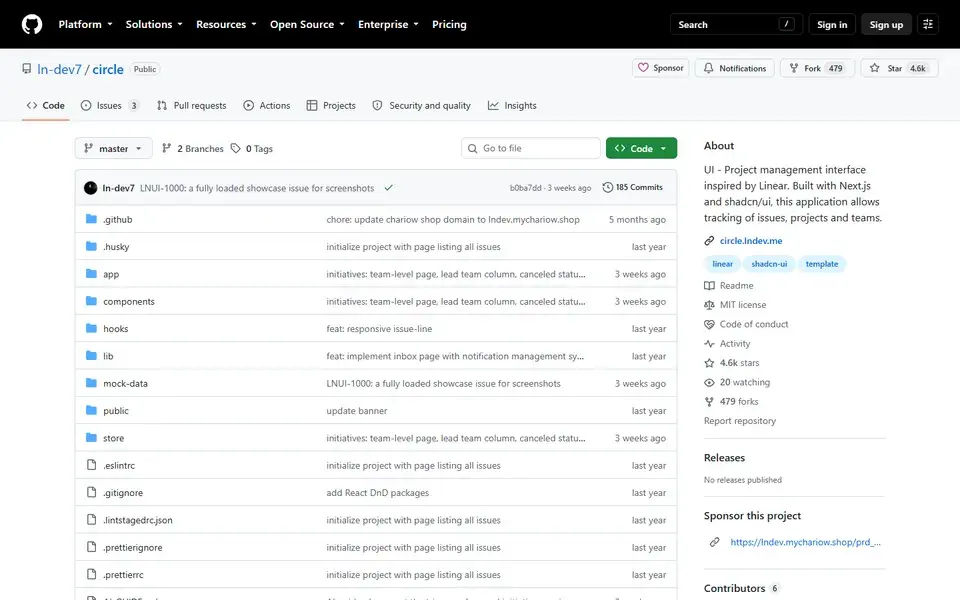Focus the Go to file field
Viewport: 960px width, 600px height.
pyautogui.click(x=530, y=148)
